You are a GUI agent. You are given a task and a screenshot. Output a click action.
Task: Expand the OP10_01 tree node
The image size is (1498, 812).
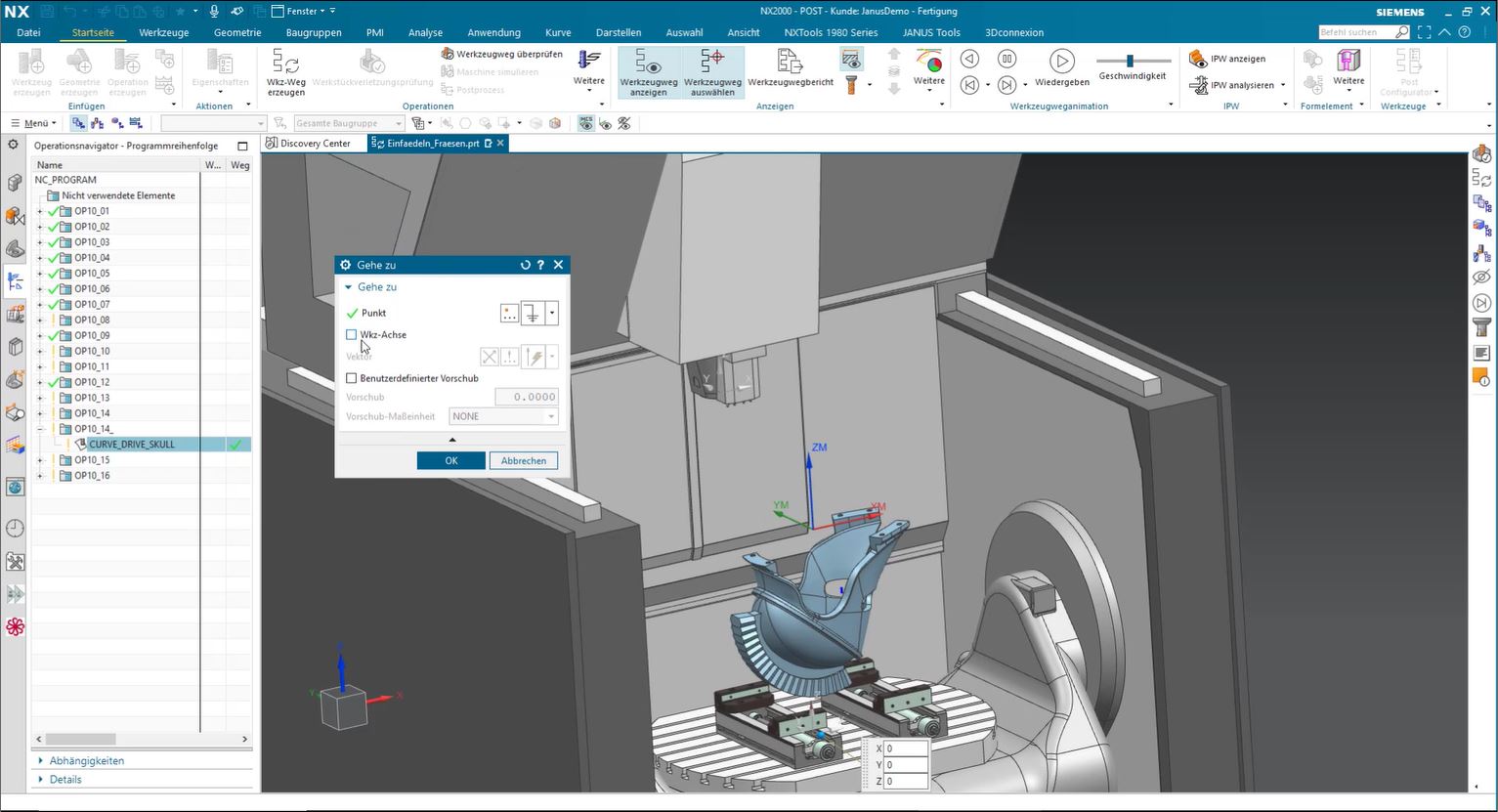pos(40,211)
